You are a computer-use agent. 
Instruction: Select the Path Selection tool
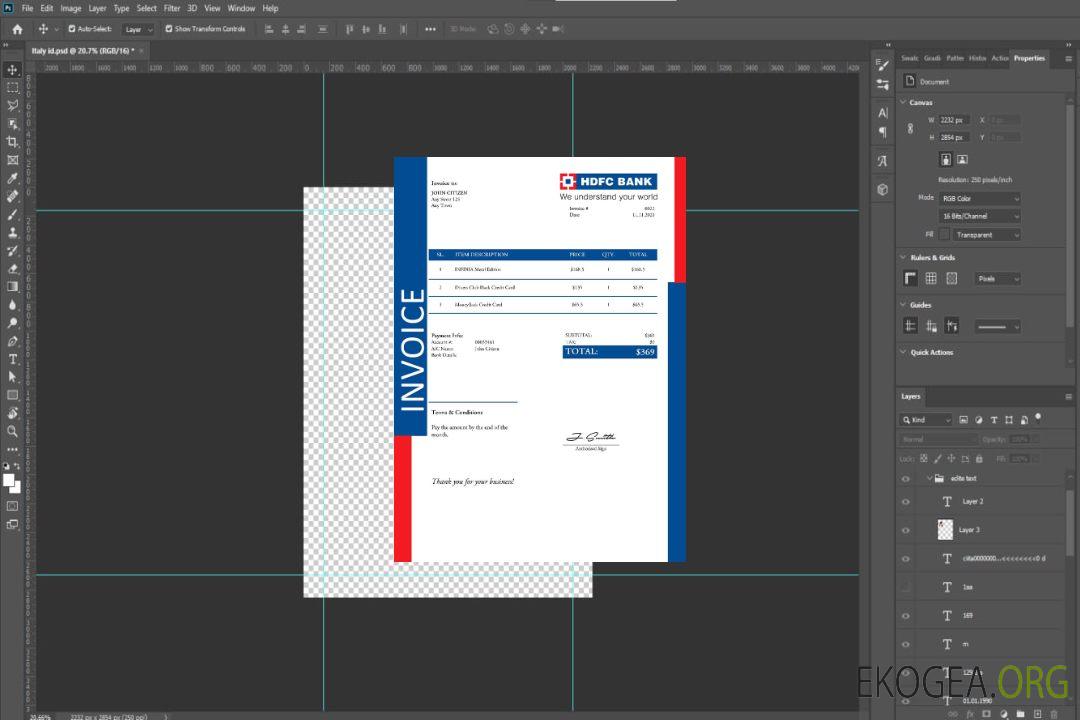(12, 377)
